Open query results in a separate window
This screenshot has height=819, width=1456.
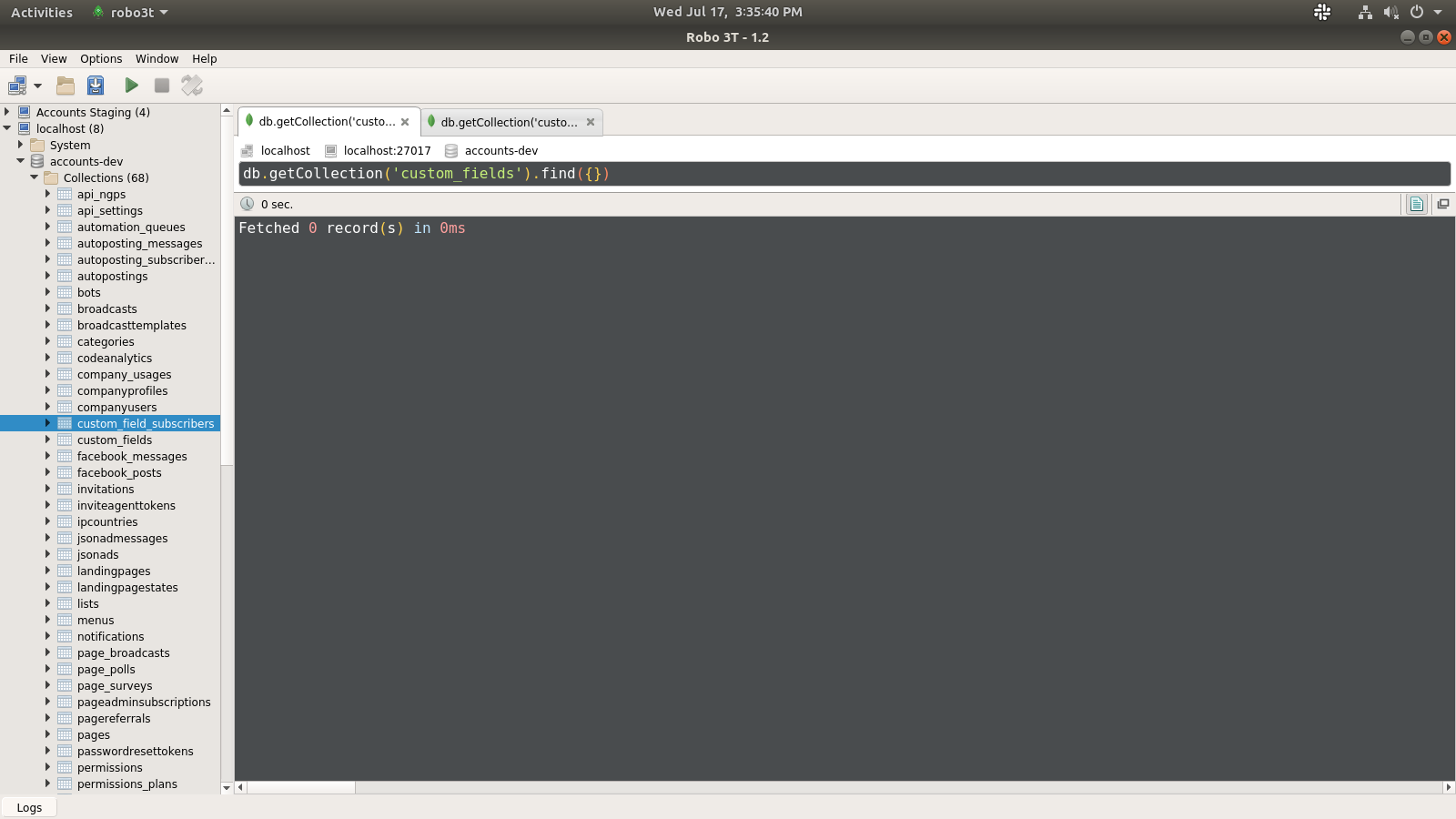[1441, 203]
